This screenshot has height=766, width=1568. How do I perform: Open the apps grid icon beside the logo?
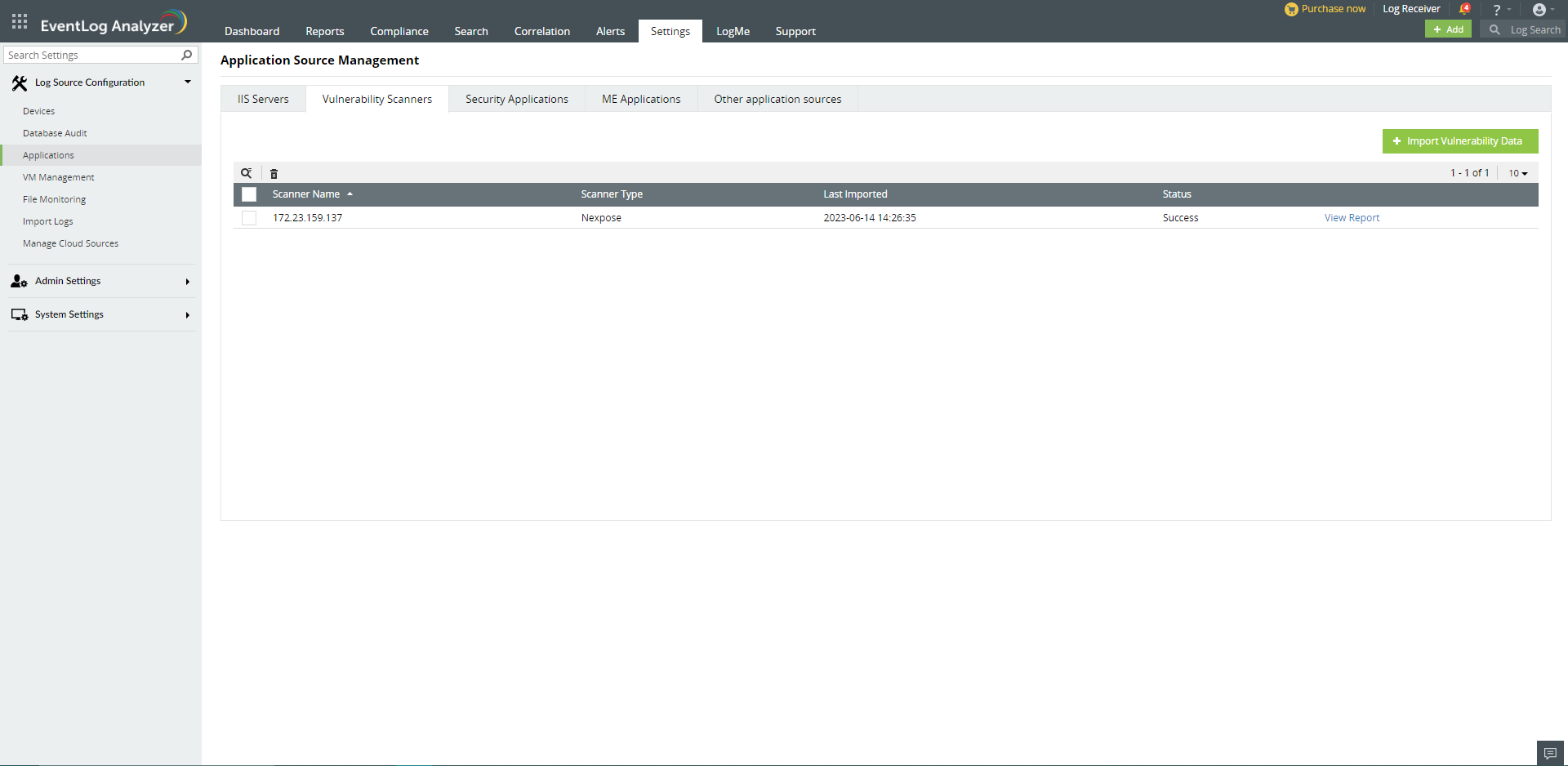click(x=19, y=21)
